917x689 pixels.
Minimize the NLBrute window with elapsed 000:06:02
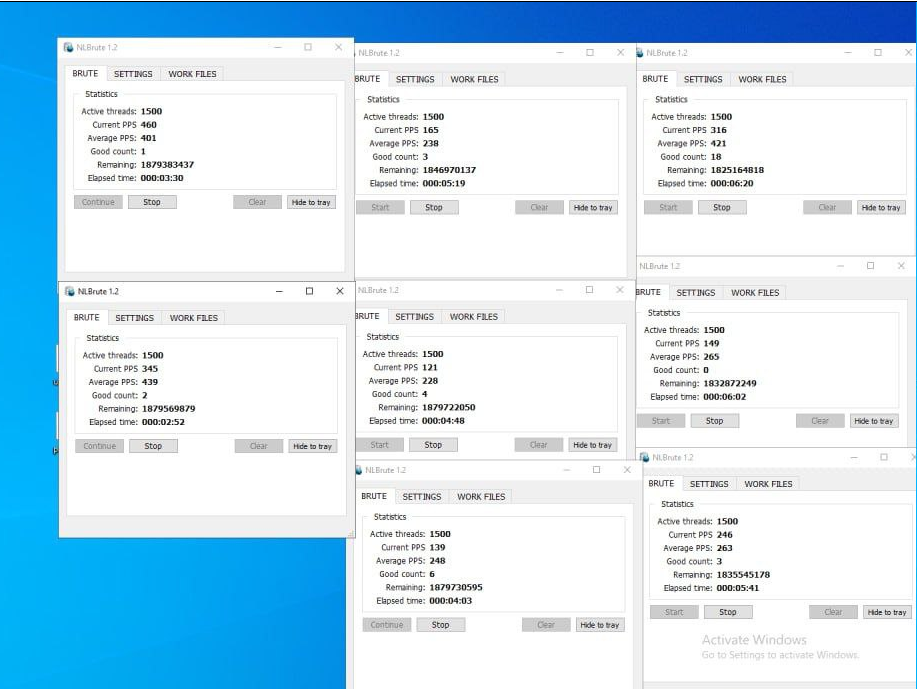(840, 266)
